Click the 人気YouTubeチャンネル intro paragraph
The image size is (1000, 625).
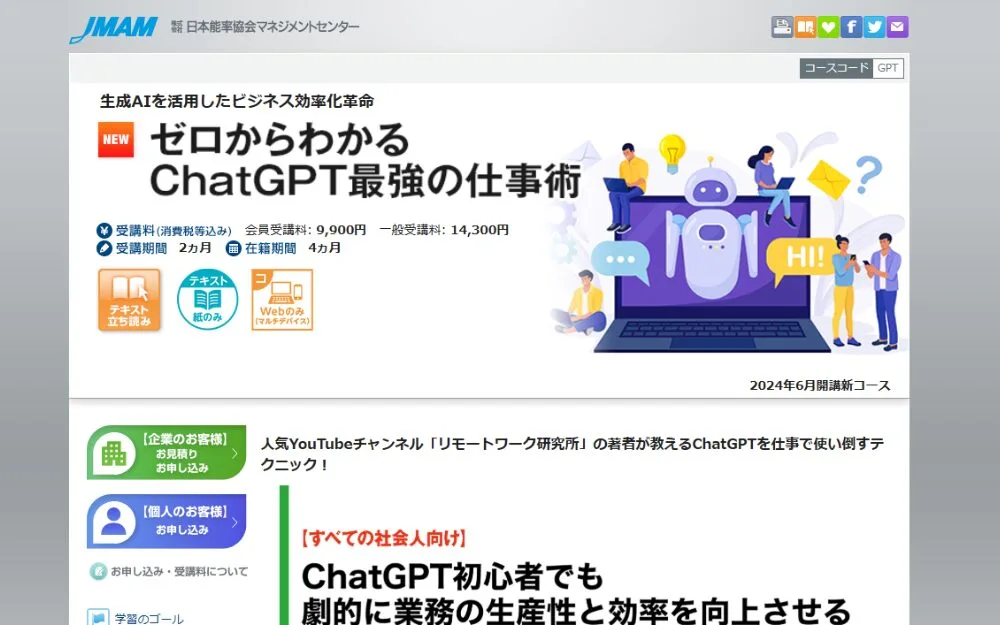572,453
